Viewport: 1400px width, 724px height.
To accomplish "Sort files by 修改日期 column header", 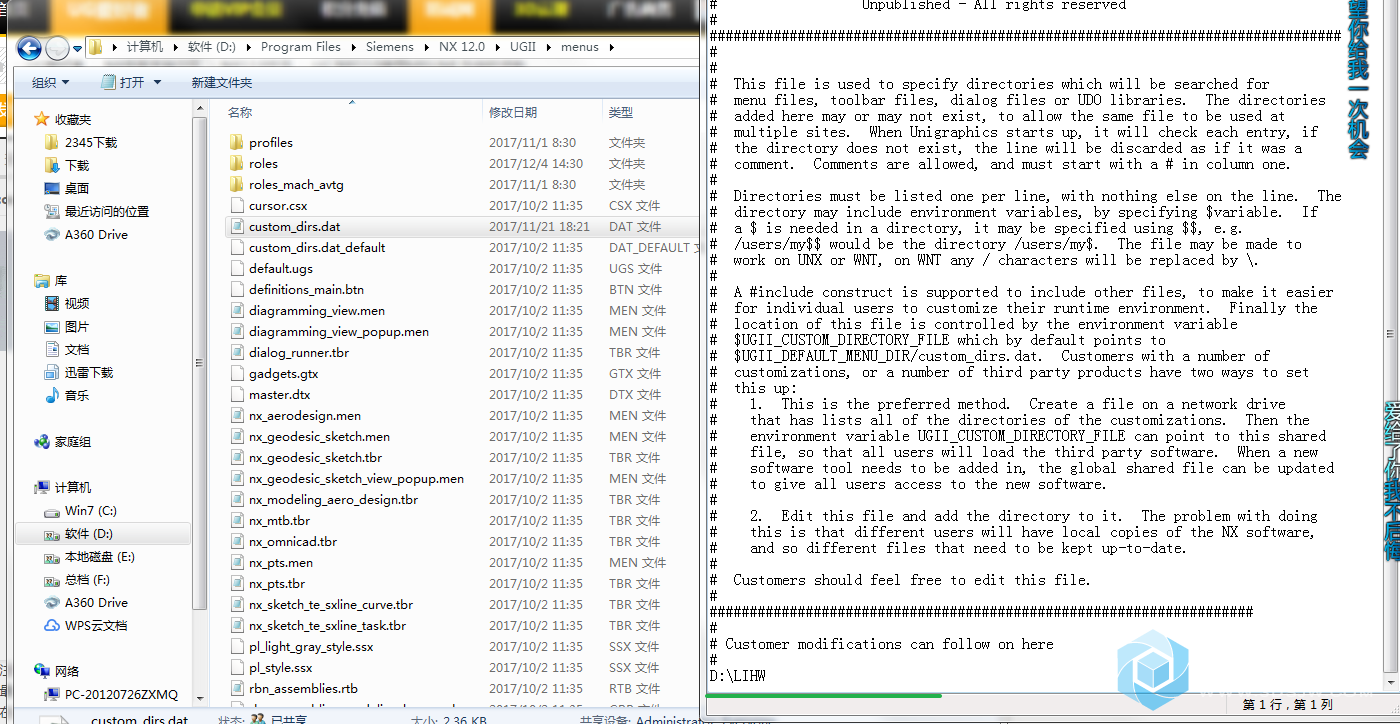I will tap(513, 113).
